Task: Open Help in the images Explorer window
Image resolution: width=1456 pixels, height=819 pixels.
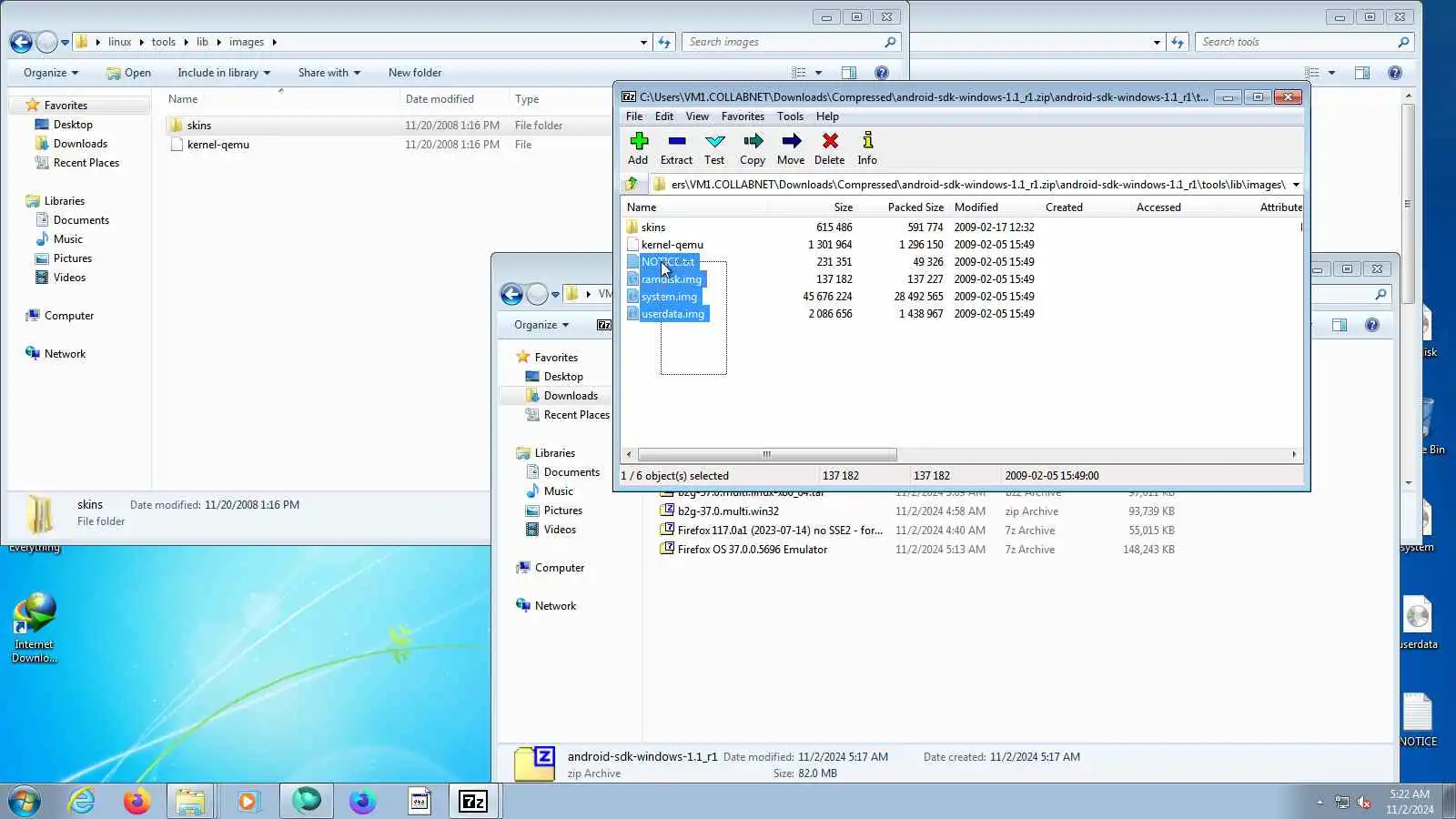Action: point(881,73)
